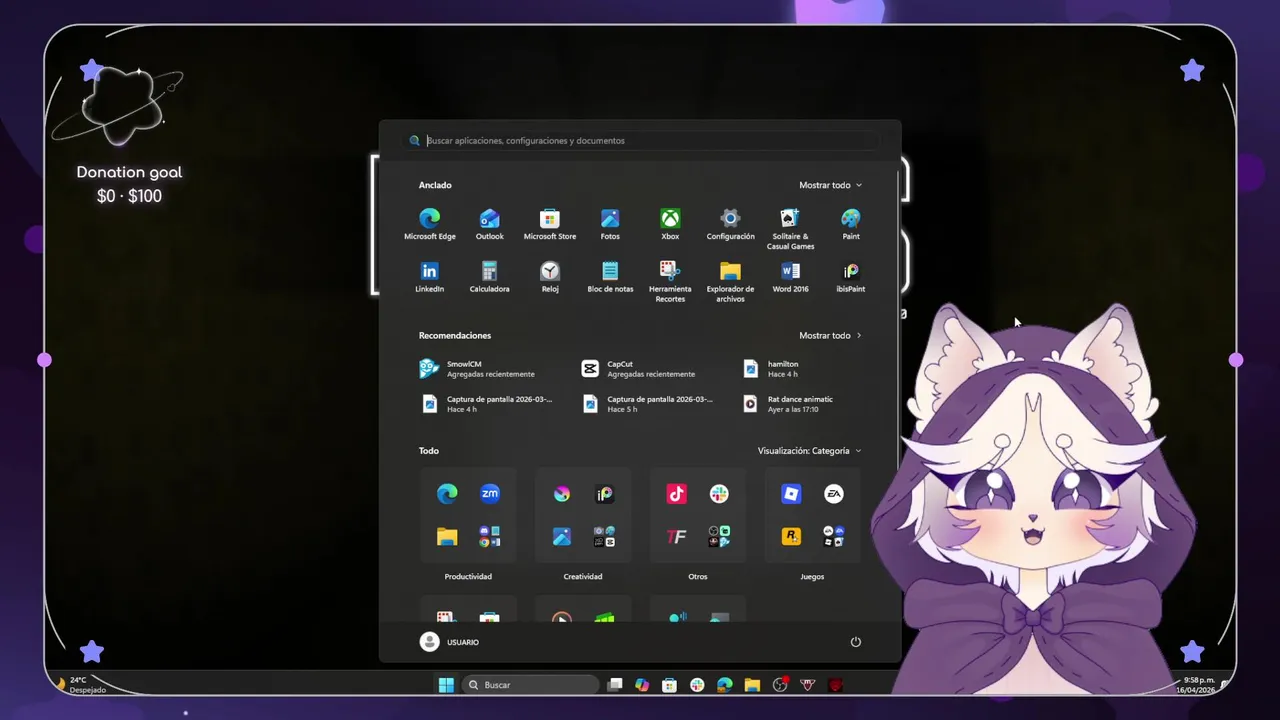Open Edge in the Productividad group
This screenshot has width=1280, height=720.
tap(447, 494)
